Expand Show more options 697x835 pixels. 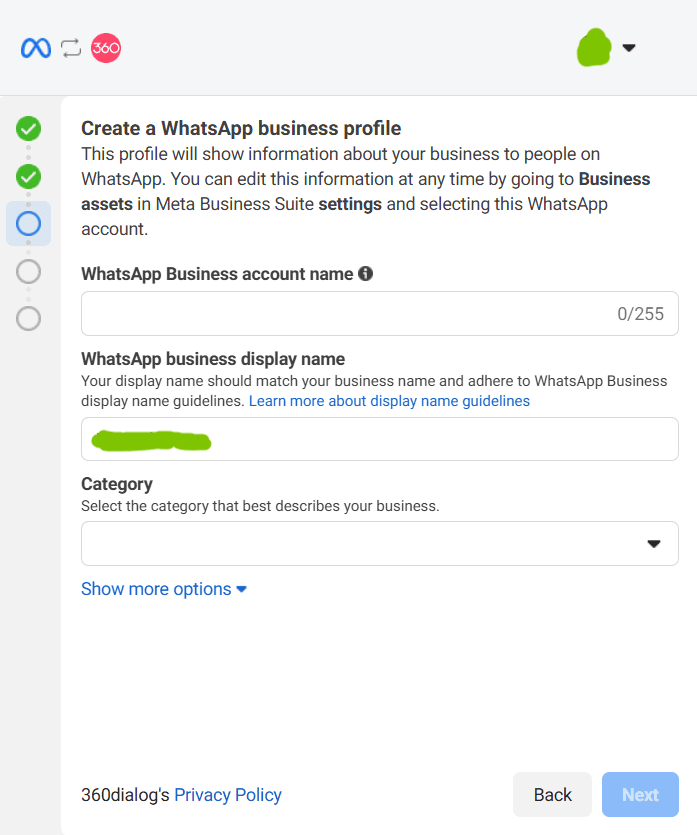pyautogui.click(x=163, y=589)
